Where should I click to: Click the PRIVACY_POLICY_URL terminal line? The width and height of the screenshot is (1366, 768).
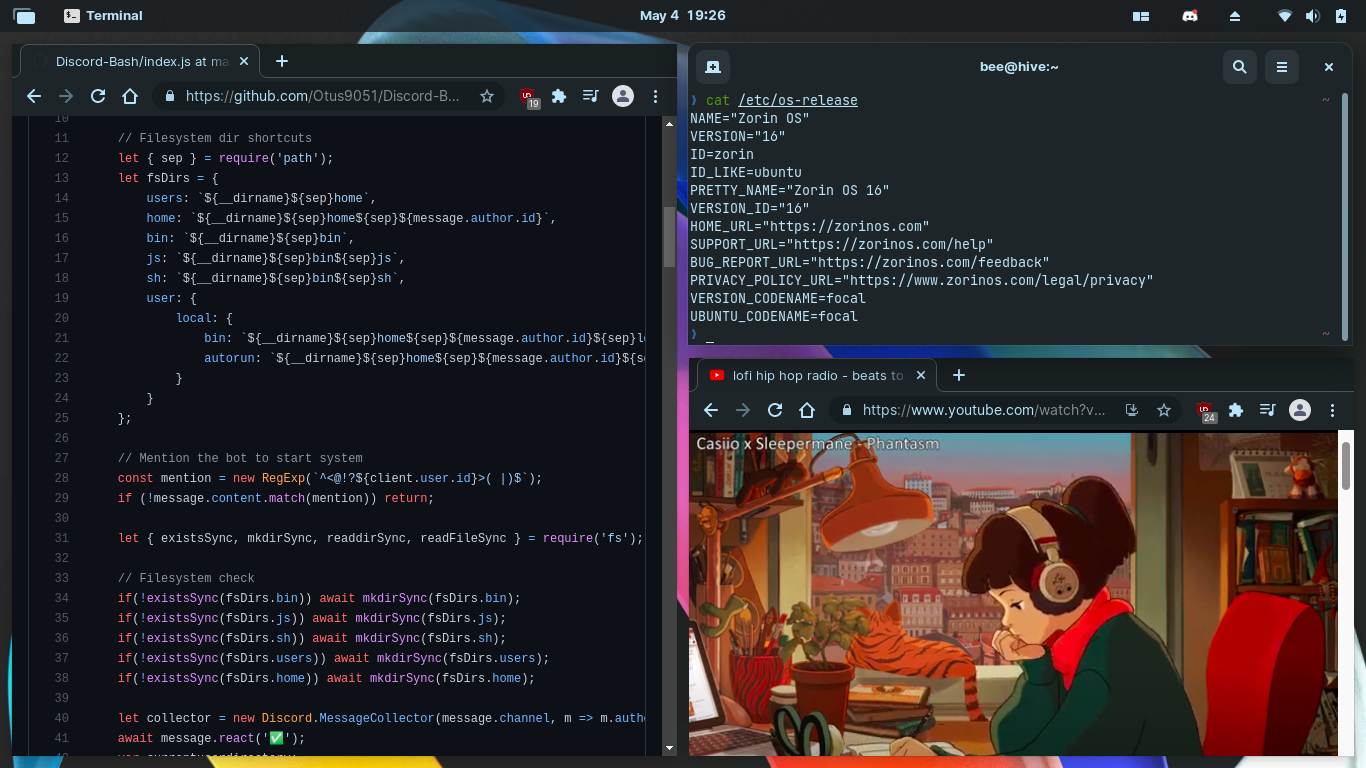[921, 280]
